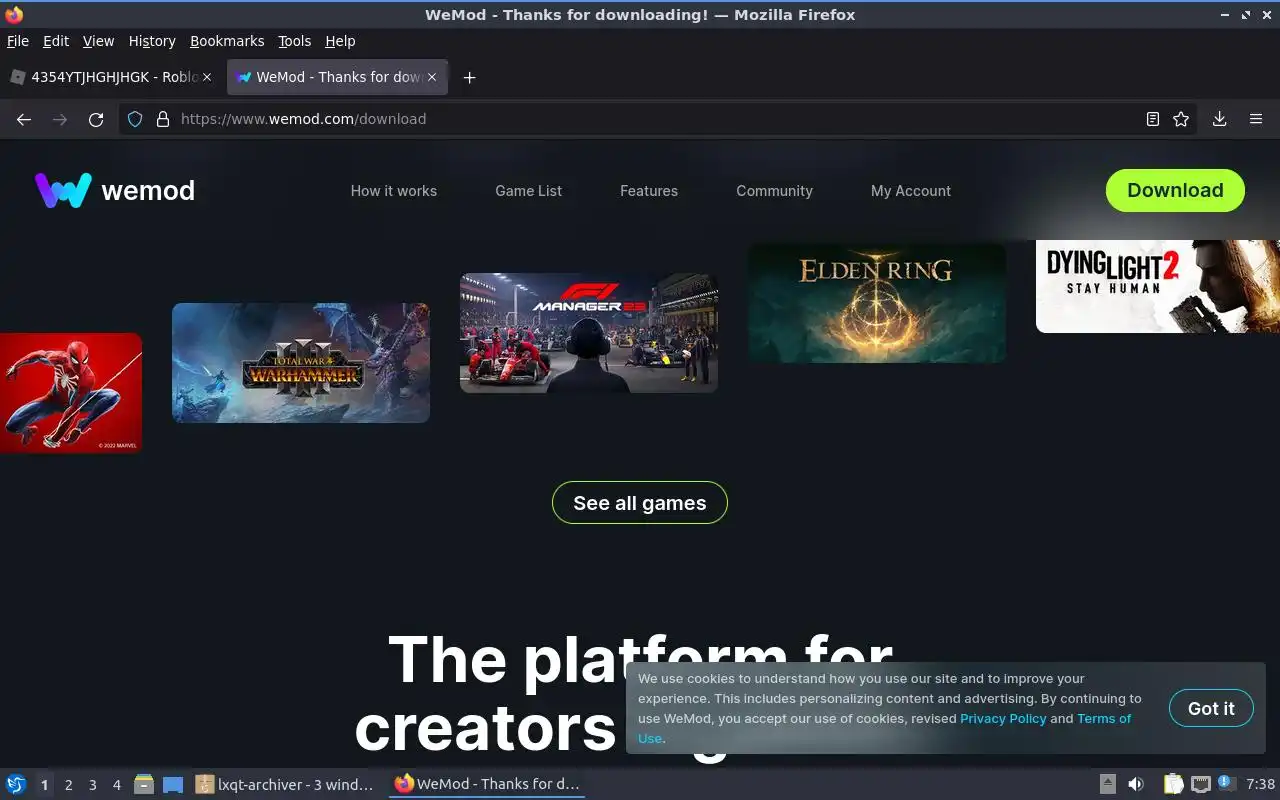Open the How it works page

pyautogui.click(x=394, y=191)
